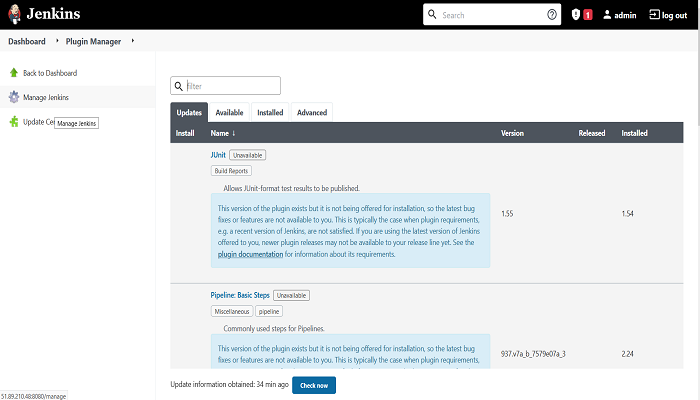The width and height of the screenshot is (700, 400).
Task: Click the admin user avatar icon
Action: (x=607, y=15)
